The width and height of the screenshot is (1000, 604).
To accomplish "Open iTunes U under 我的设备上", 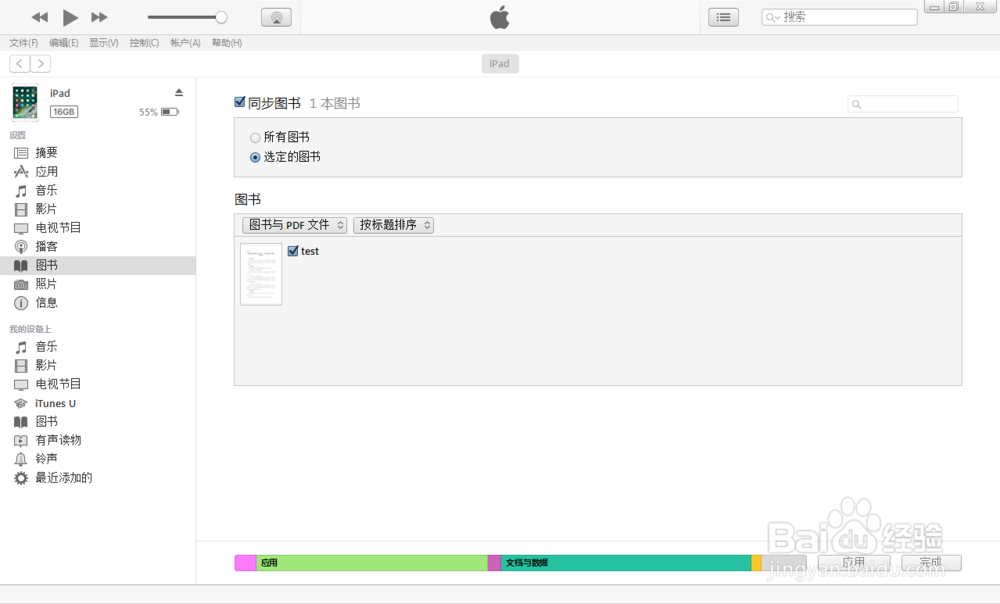I will tap(52, 402).
